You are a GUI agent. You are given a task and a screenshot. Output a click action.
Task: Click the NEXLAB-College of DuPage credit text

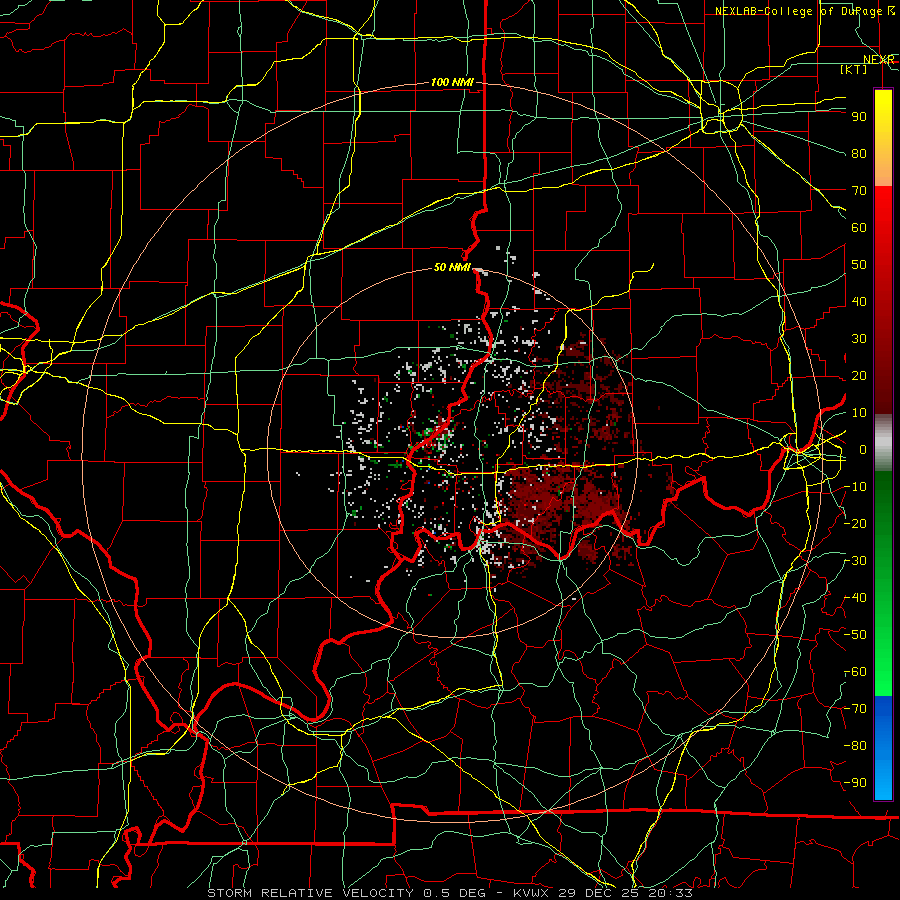point(798,11)
